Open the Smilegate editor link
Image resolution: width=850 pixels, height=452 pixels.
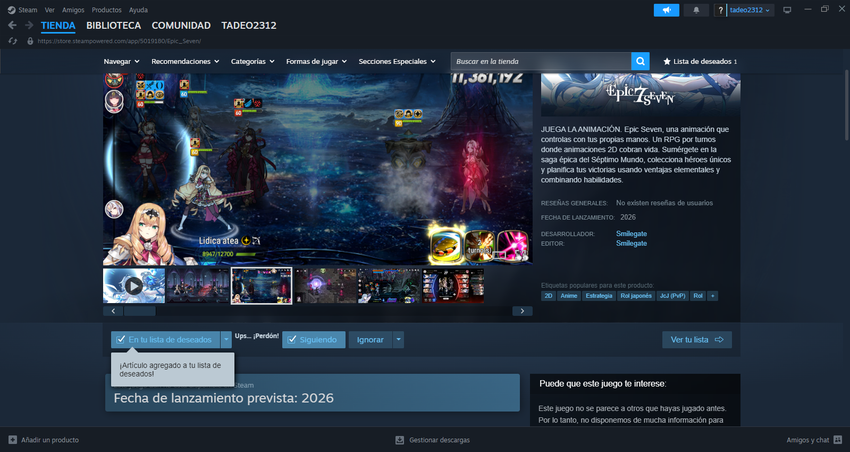pyautogui.click(x=632, y=244)
